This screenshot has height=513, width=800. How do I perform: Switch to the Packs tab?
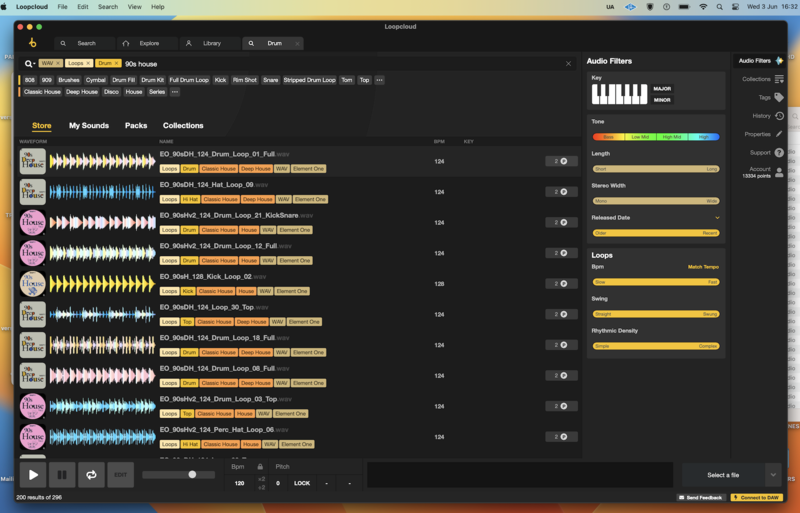(136, 126)
